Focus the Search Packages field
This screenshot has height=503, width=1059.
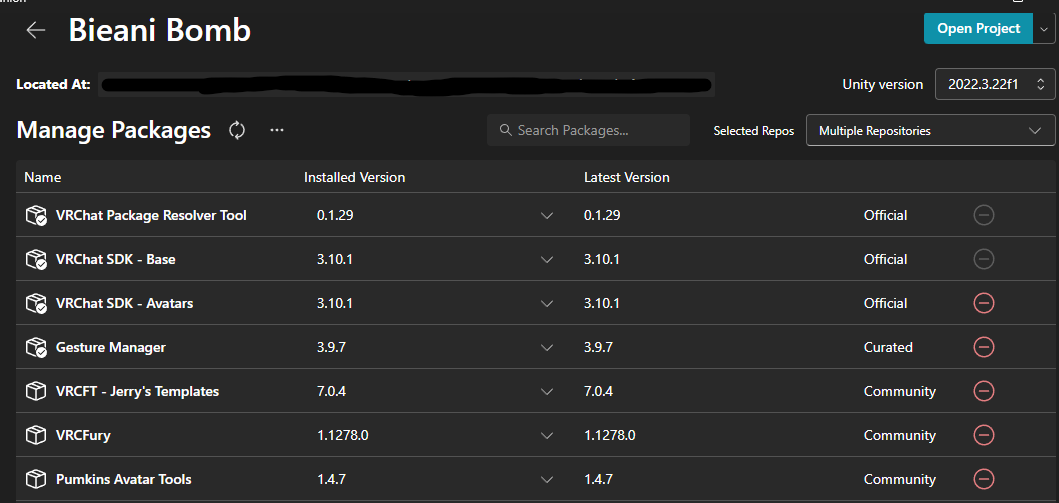597,131
